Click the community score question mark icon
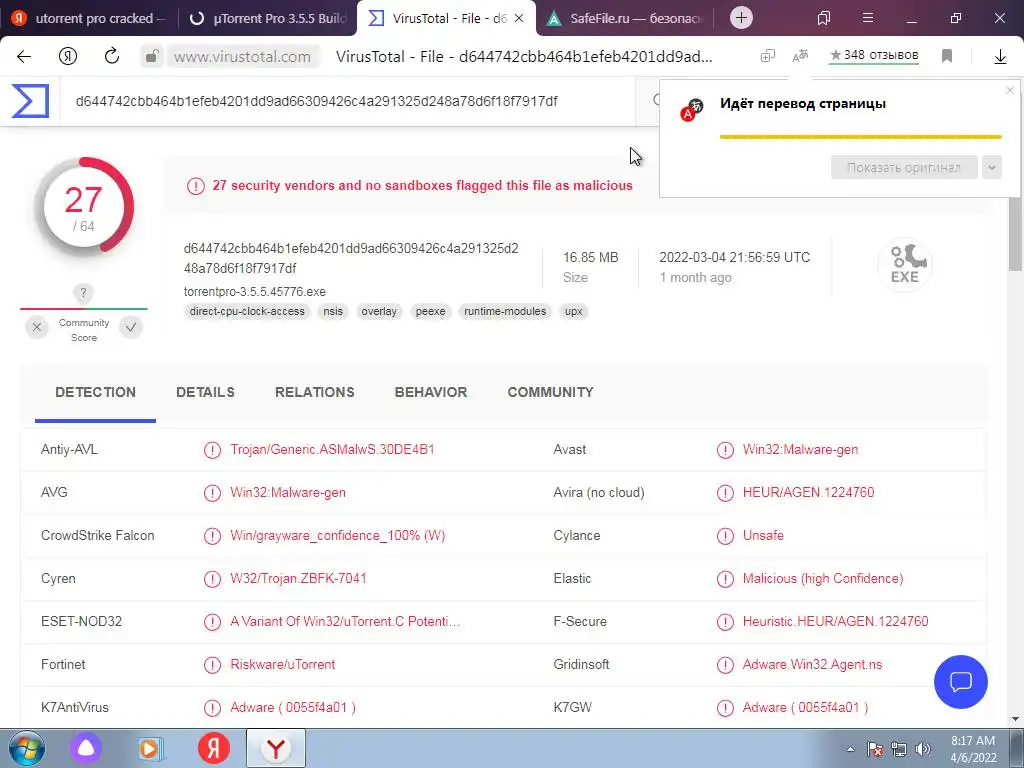The width and height of the screenshot is (1024, 768). (x=83, y=293)
